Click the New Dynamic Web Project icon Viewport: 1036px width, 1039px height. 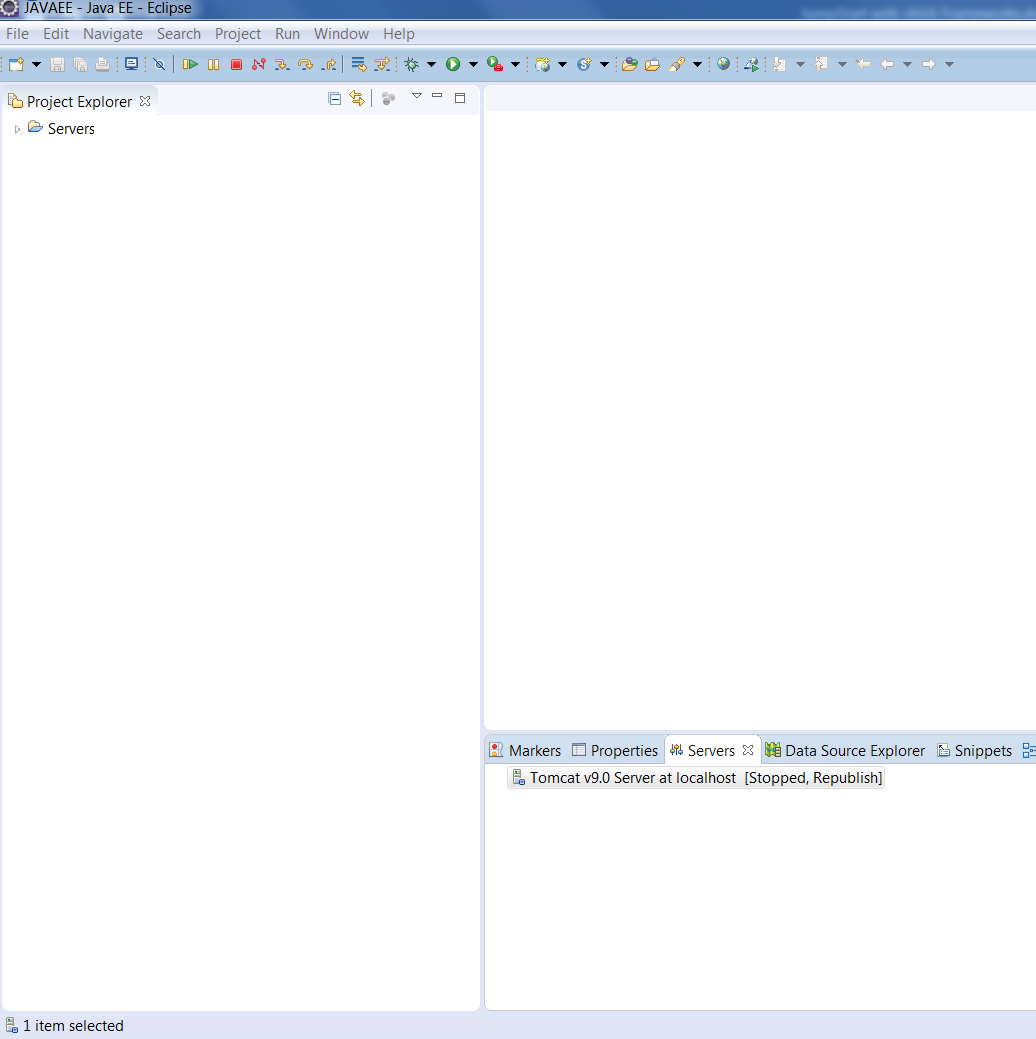(x=543, y=64)
